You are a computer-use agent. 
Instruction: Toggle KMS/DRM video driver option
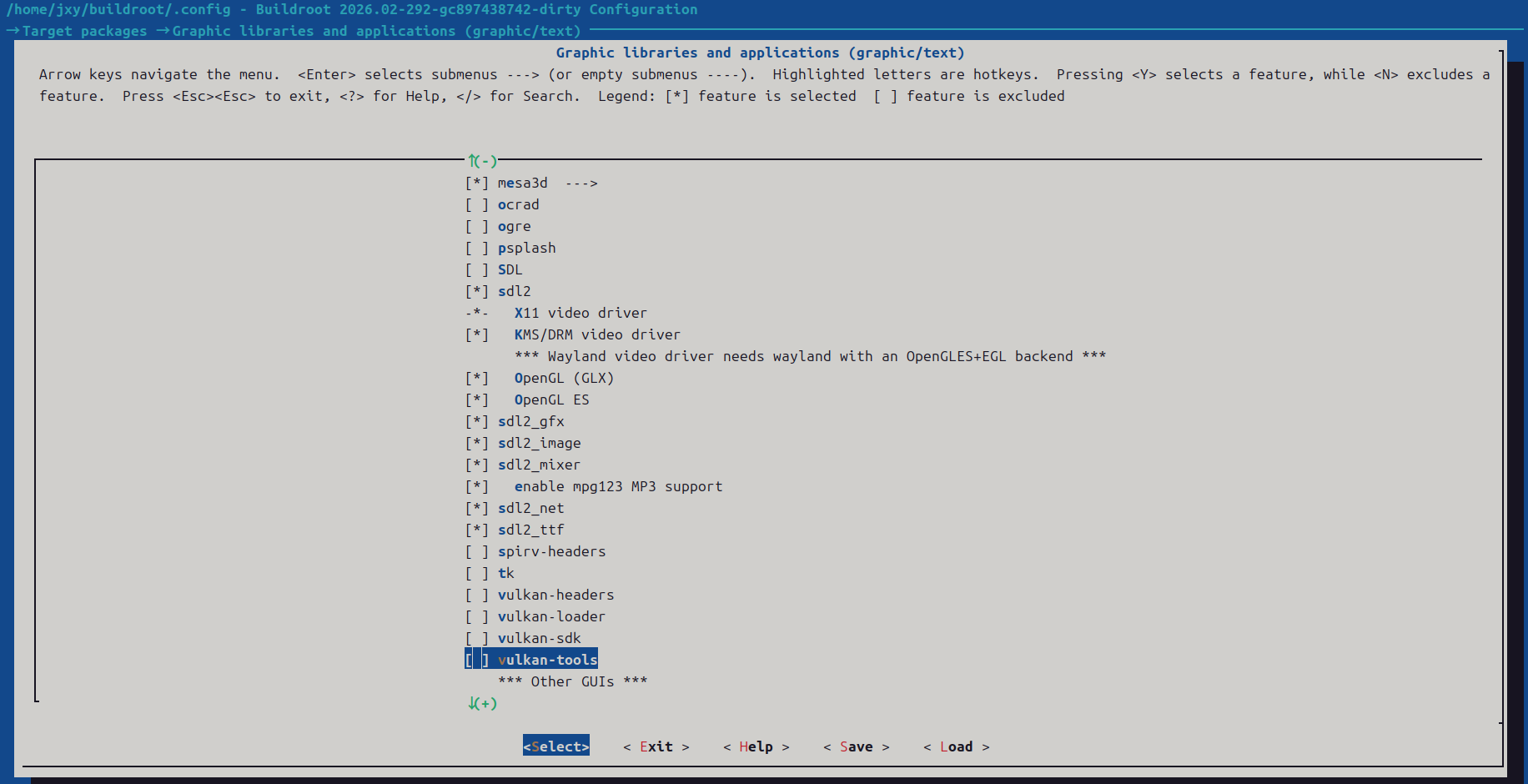click(x=476, y=334)
